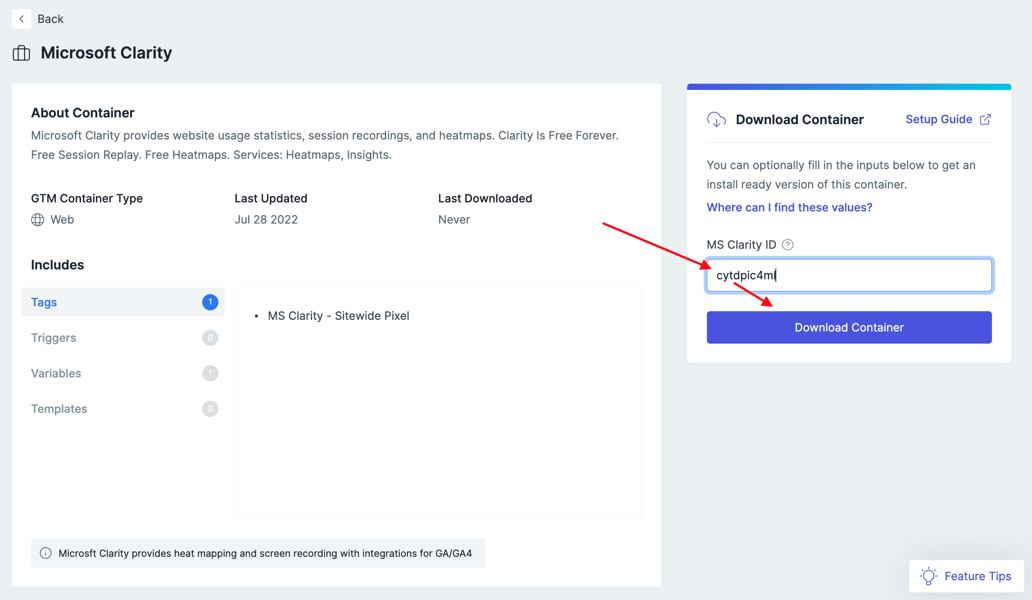Click the 'Download Container' panel heading
This screenshot has width=1032, height=600.
coord(800,120)
